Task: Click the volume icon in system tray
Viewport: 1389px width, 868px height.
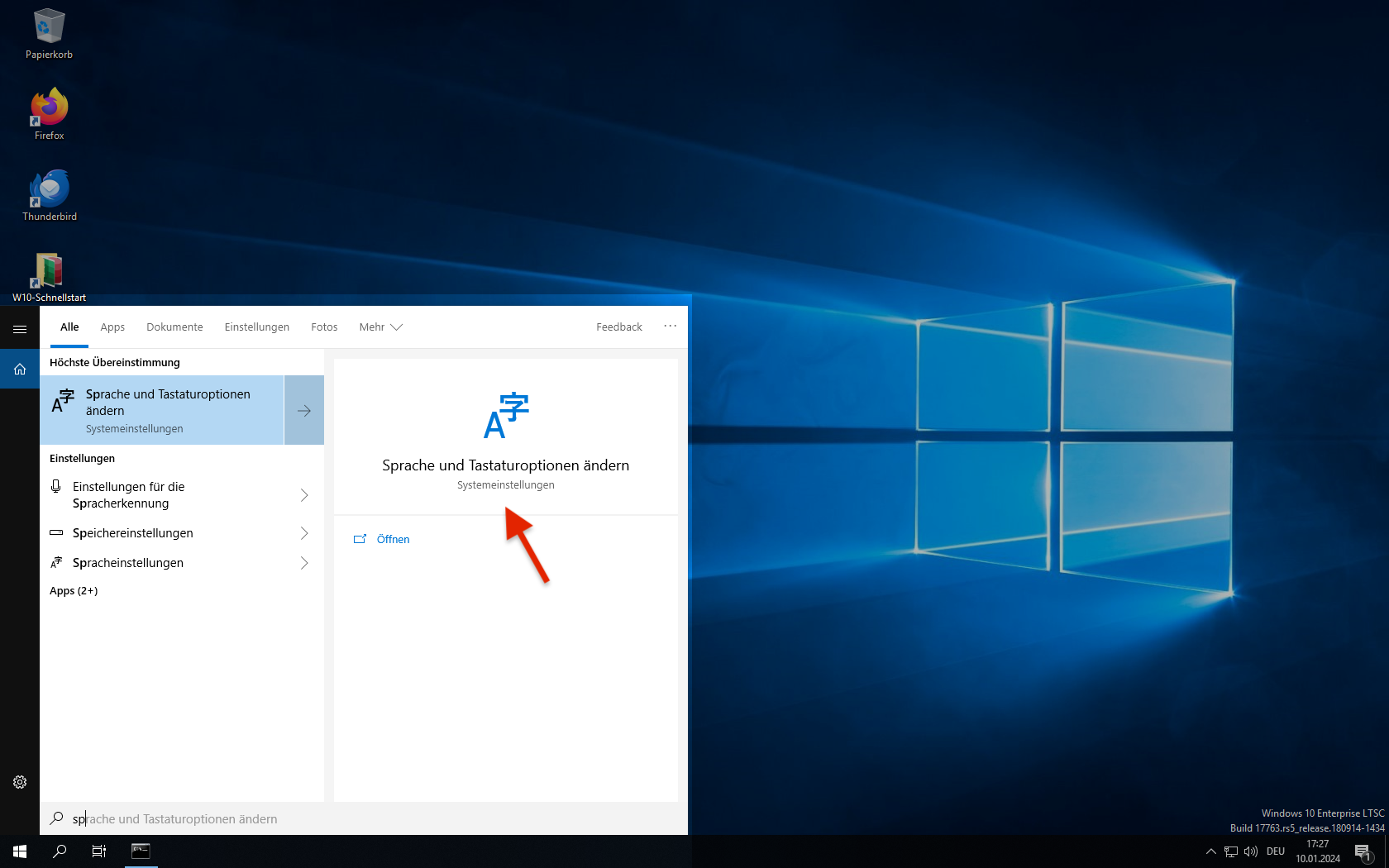Action: (1251, 851)
